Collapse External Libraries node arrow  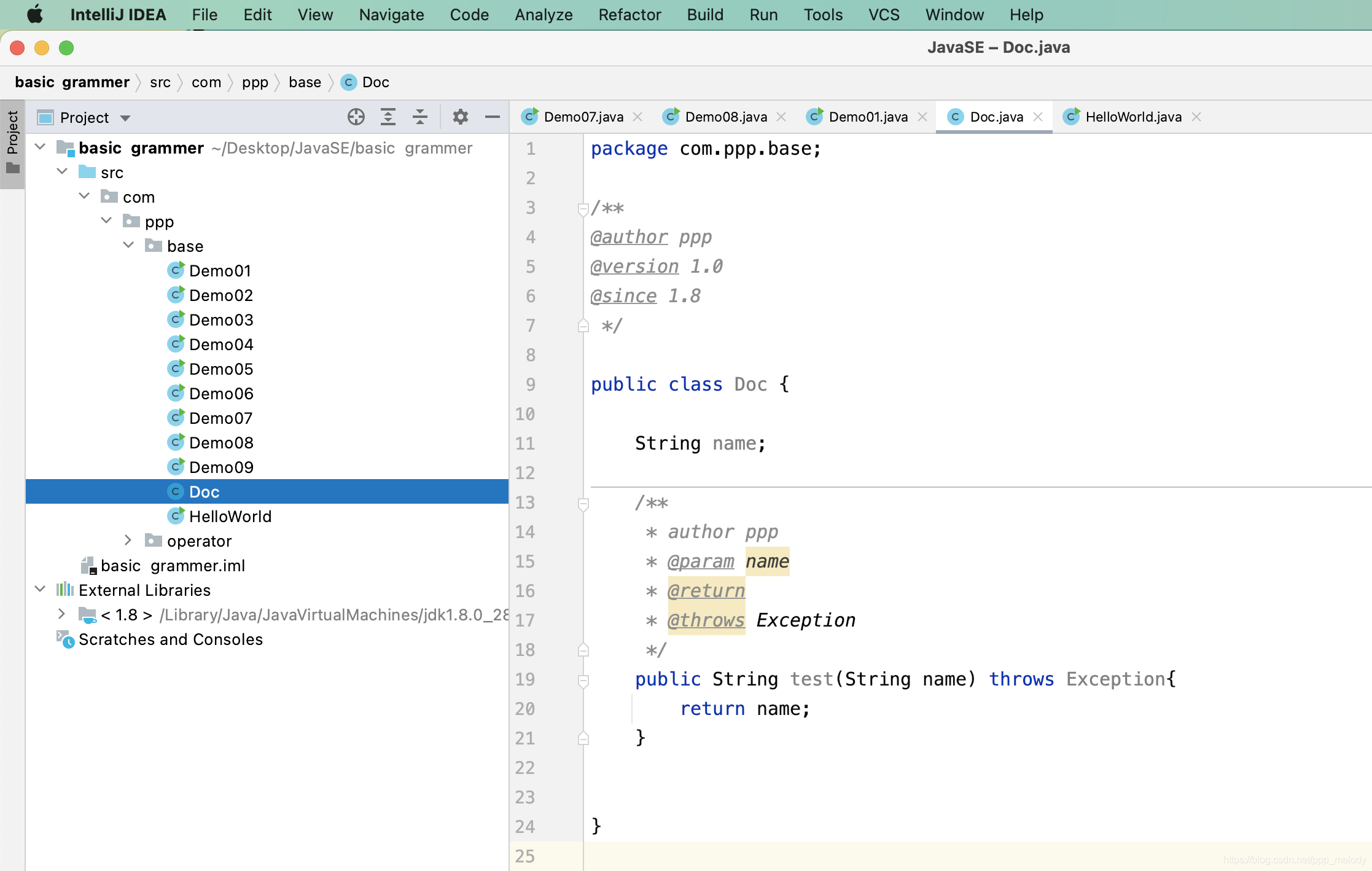point(41,589)
